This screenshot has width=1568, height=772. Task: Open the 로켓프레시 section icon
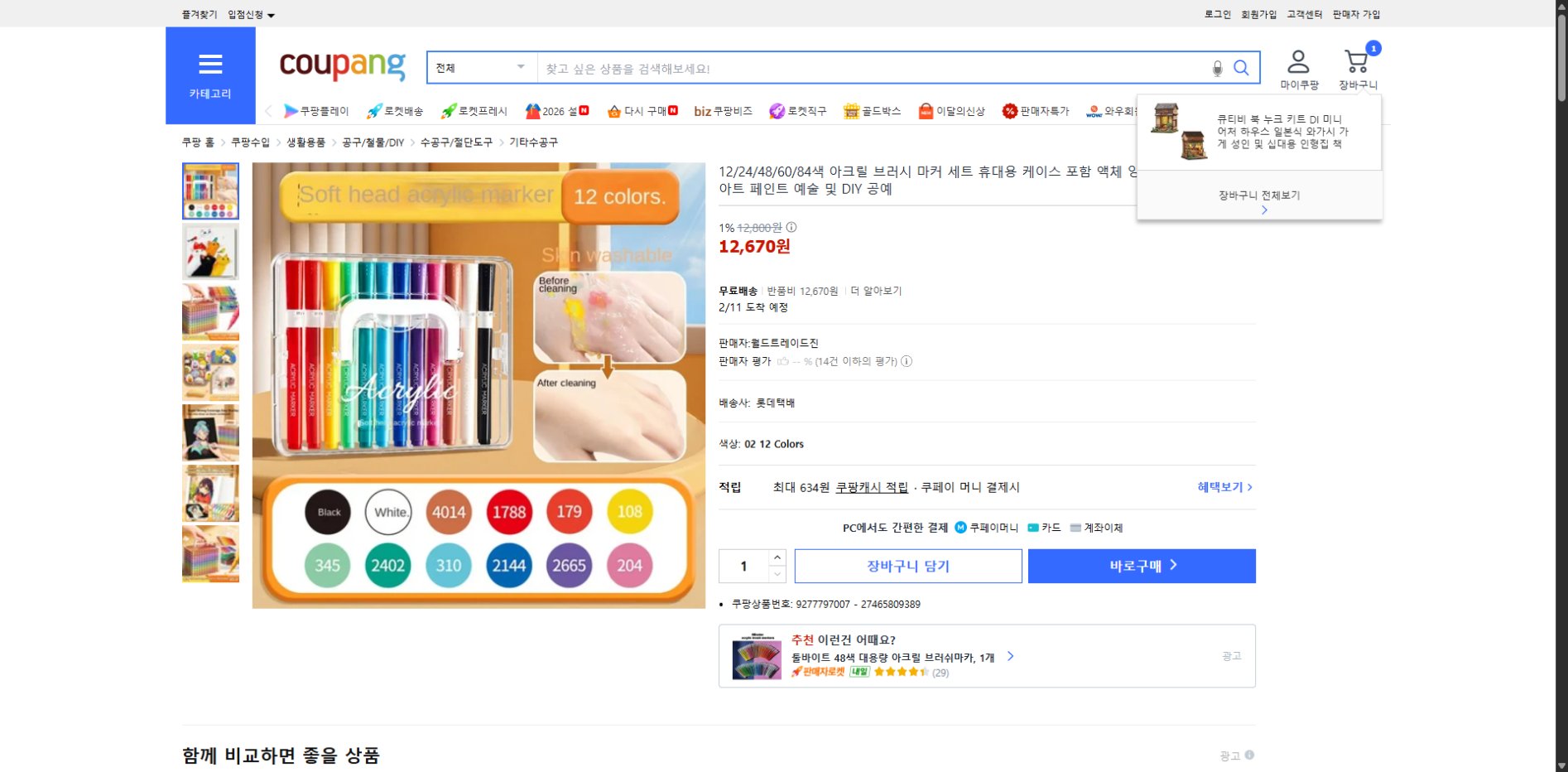point(448,110)
